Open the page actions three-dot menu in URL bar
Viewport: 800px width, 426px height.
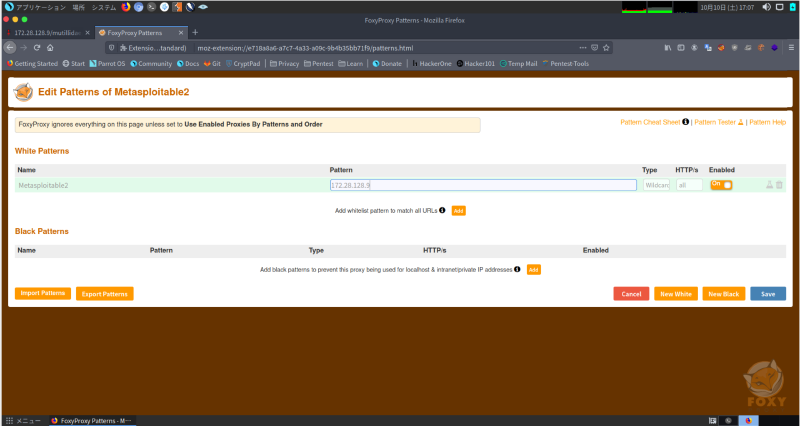pyautogui.click(x=583, y=47)
